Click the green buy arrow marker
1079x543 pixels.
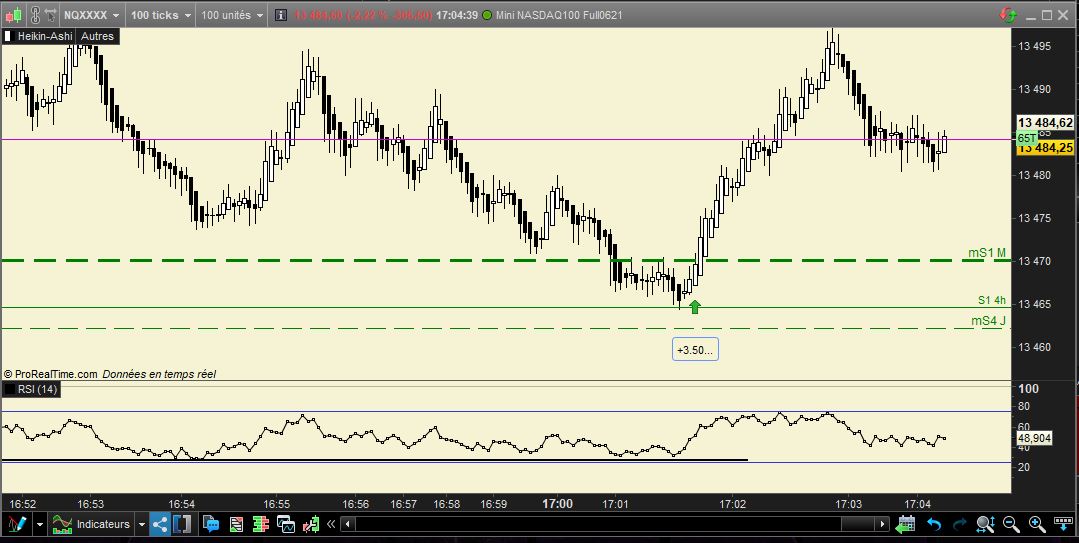click(694, 307)
